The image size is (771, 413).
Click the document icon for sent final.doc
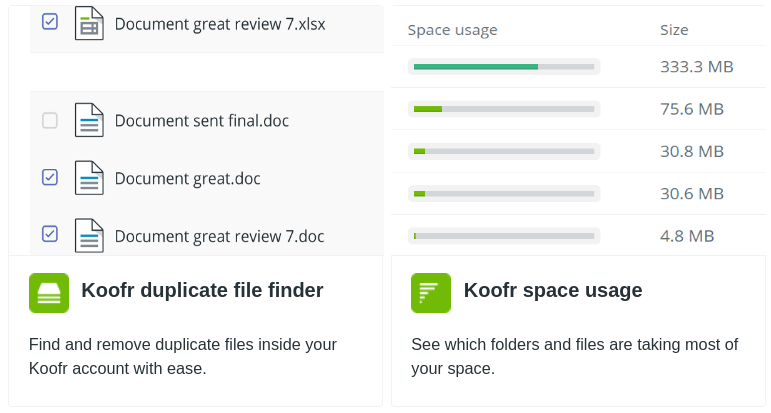point(89,120)
